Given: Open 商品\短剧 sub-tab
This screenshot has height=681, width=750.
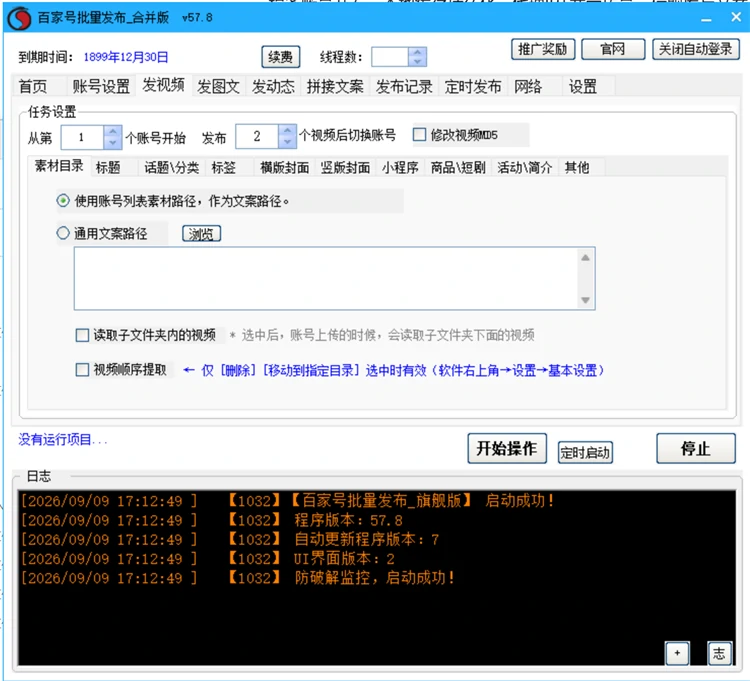Looking at the screenshot, I should 458,167.
